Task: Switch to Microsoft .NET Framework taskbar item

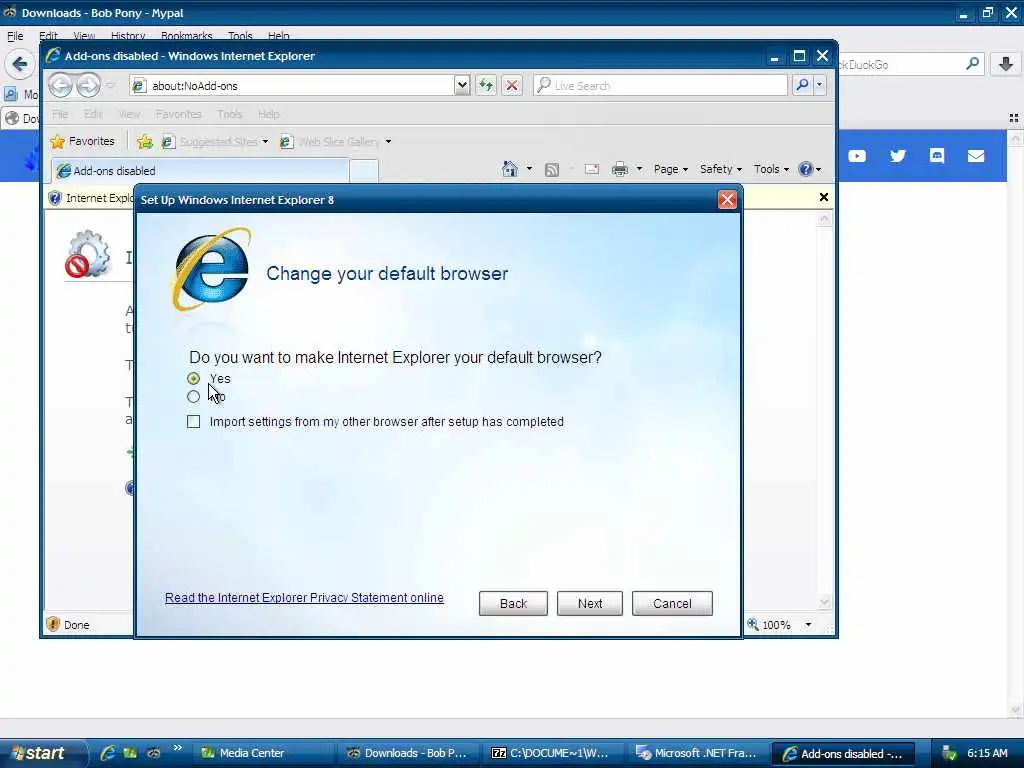Action: click(699, 753)
